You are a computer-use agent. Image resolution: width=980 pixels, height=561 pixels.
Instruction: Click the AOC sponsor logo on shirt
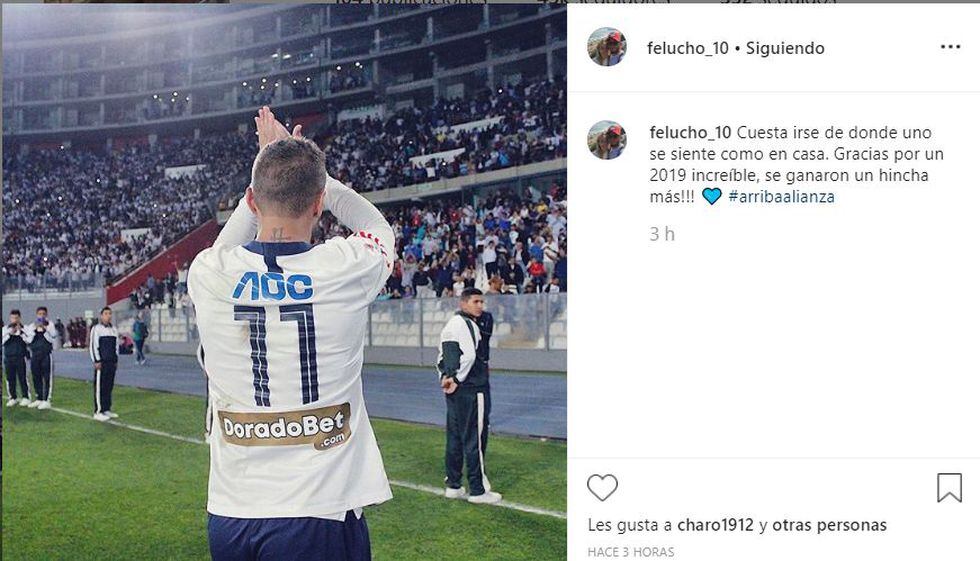click(x=273, y=287)
